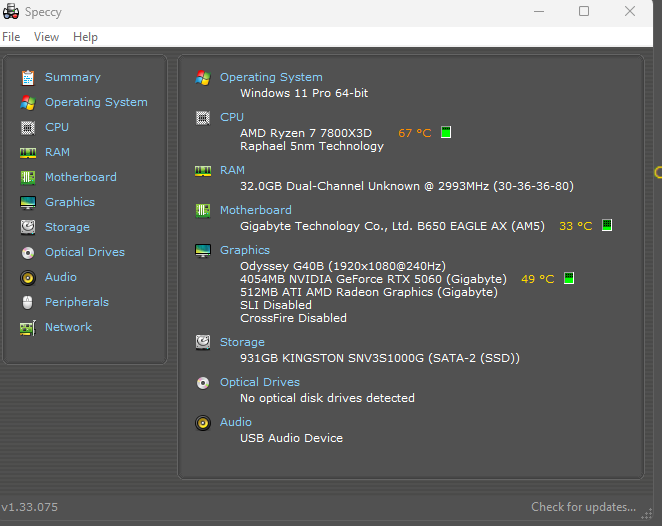Select Network in the sidebar
Viewport: 662px width, 526px height.
pos(68,327)
